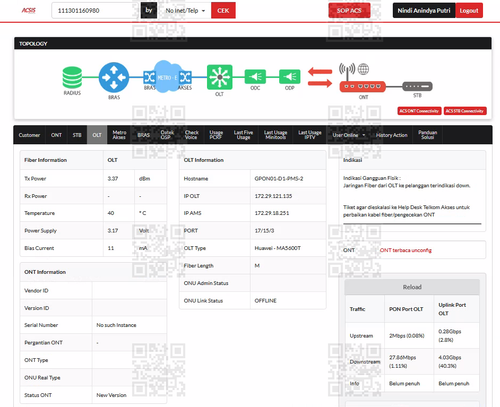Open the Last Usage IPTV tab
The height and width of the screenshot is (407, 500).
tap(310, 135)
